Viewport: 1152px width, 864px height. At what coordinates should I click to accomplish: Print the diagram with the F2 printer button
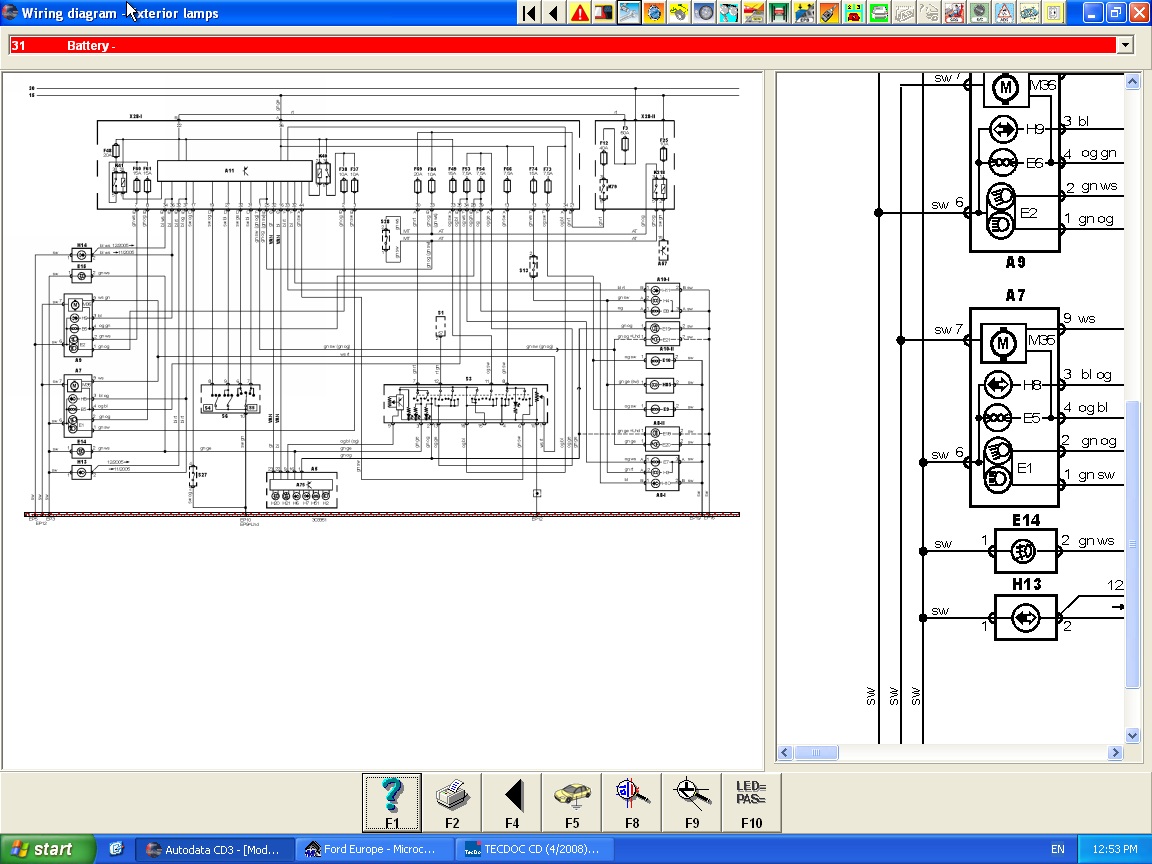tap(451, 802)
